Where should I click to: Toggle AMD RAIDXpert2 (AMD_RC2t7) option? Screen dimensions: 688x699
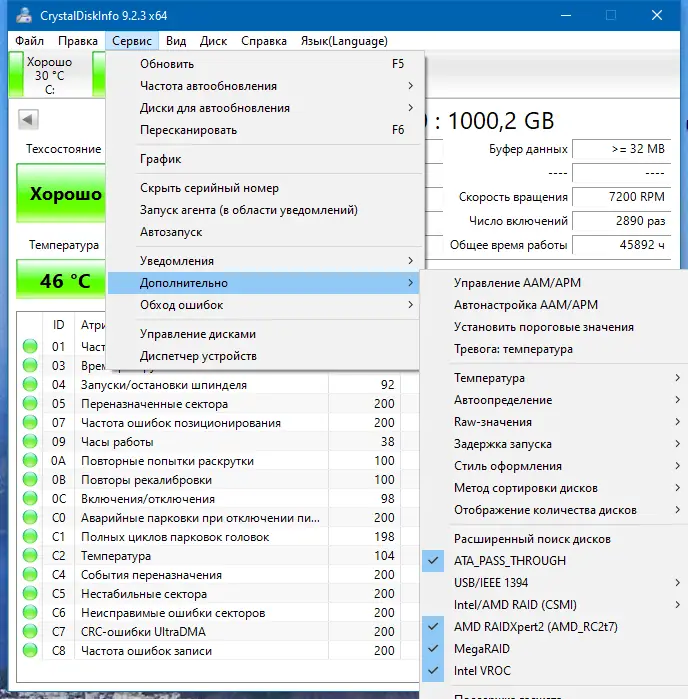point(553,626)
